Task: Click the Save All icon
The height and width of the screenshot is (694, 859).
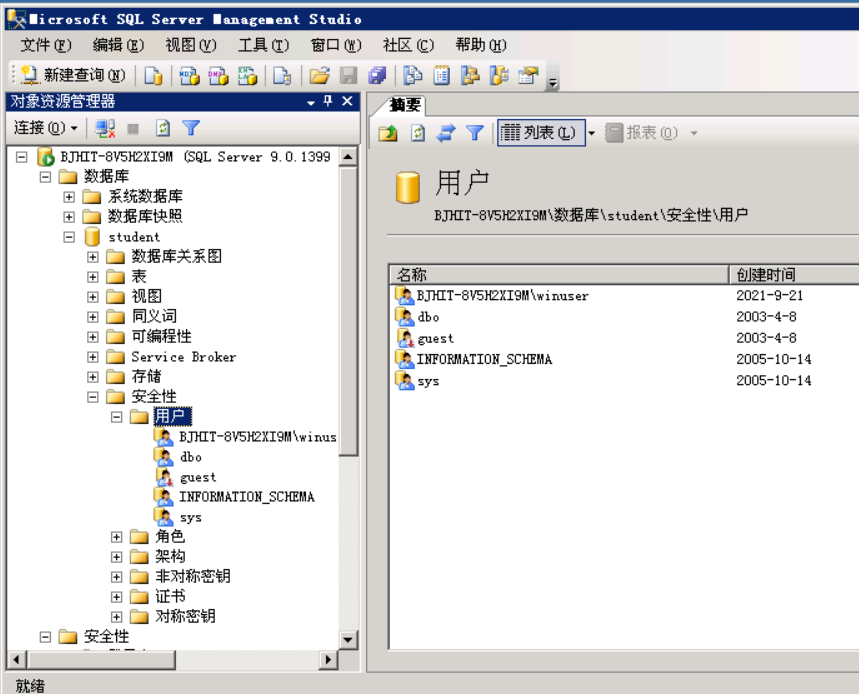Action: (x=377, y=76)
